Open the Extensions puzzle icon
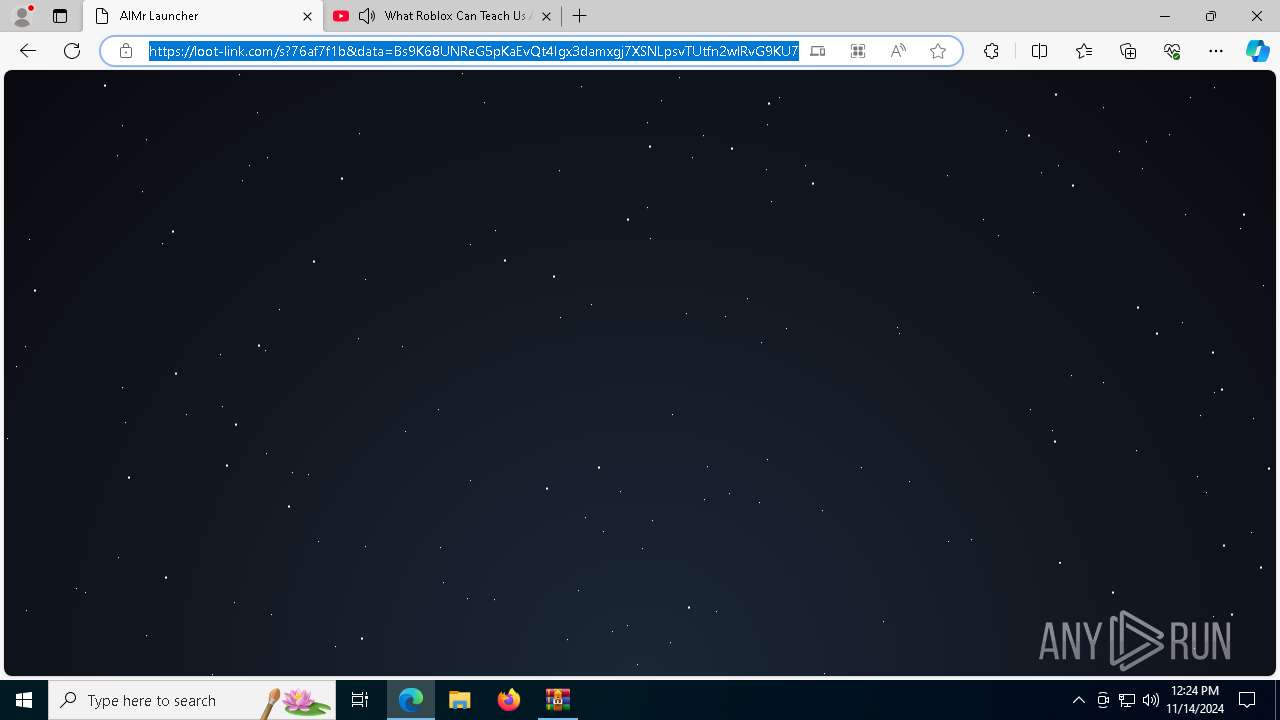 pos(991,51)
